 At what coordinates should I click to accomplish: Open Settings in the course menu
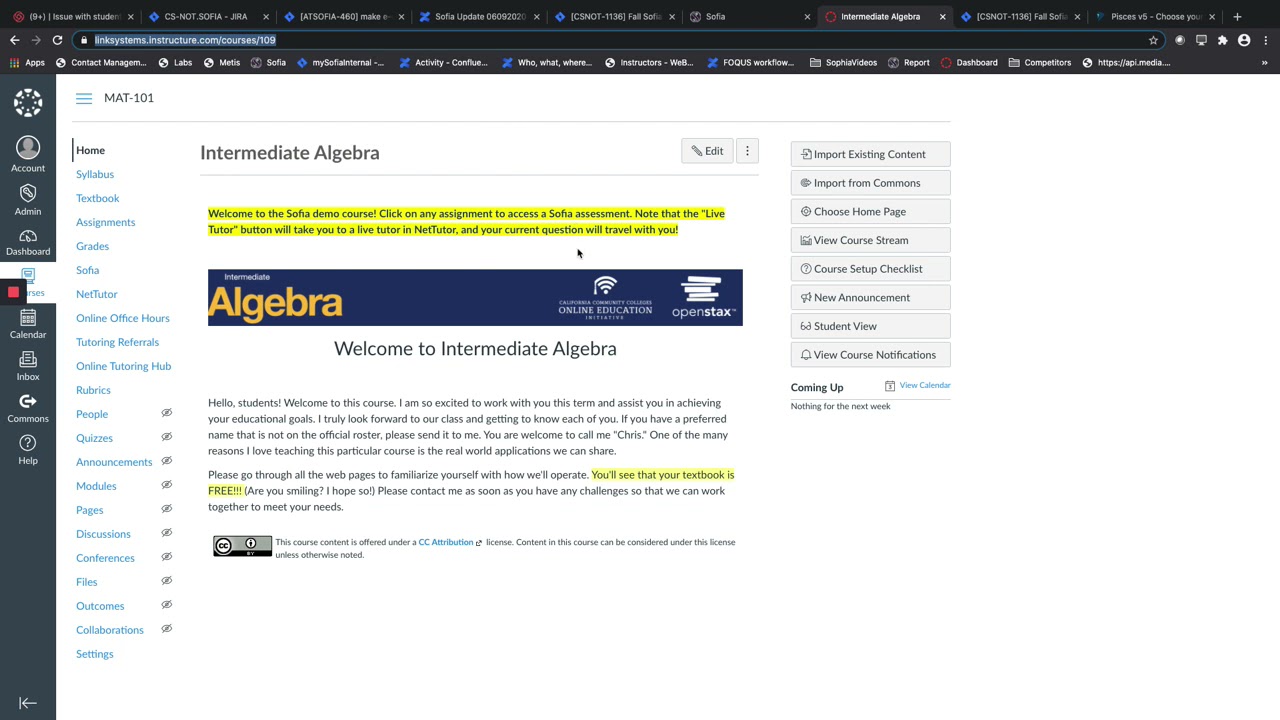94,654
